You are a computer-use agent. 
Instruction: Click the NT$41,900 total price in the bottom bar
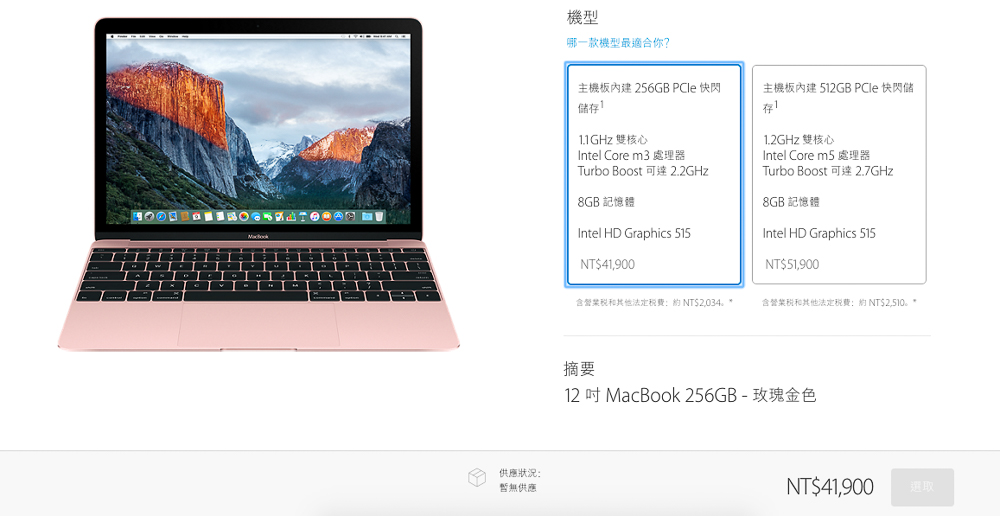pos(830,487)
